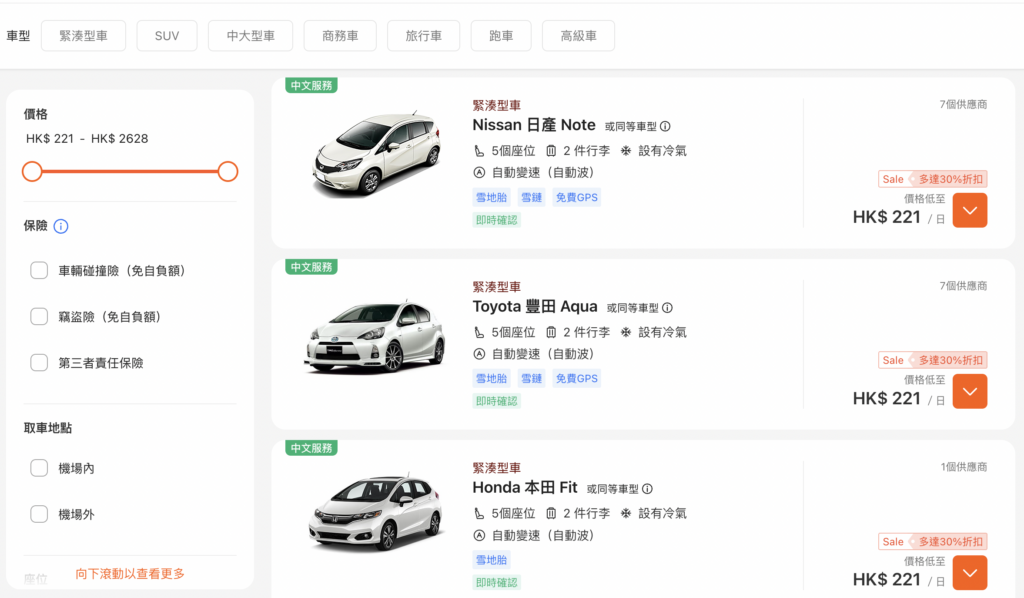Click air conditioning snowflake icon for Honda Fit

click(x=626, y=513)
